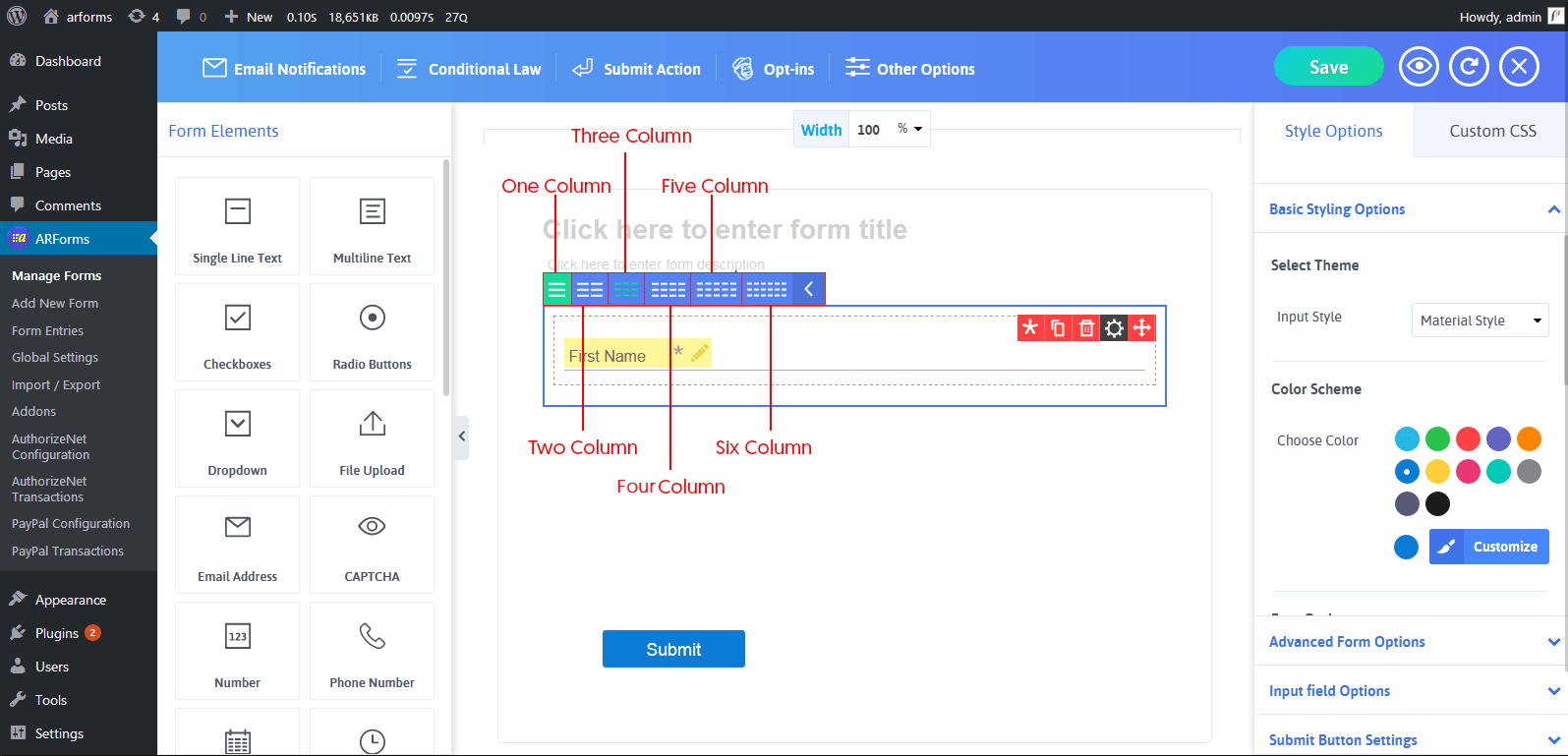This screenshot has height=756, width=1568.
Task: Switch to the Custom CSS tab
Action: pos(1491,131)
